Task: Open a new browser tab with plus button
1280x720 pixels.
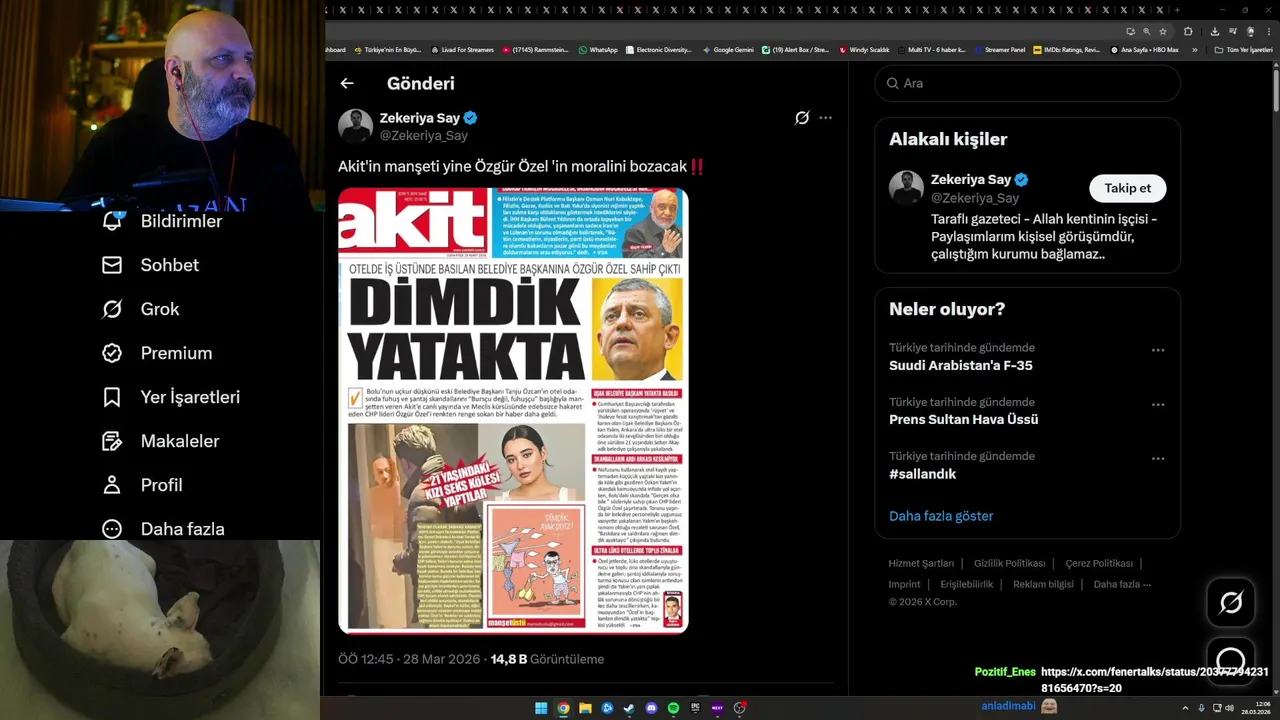Action: 1177,10
